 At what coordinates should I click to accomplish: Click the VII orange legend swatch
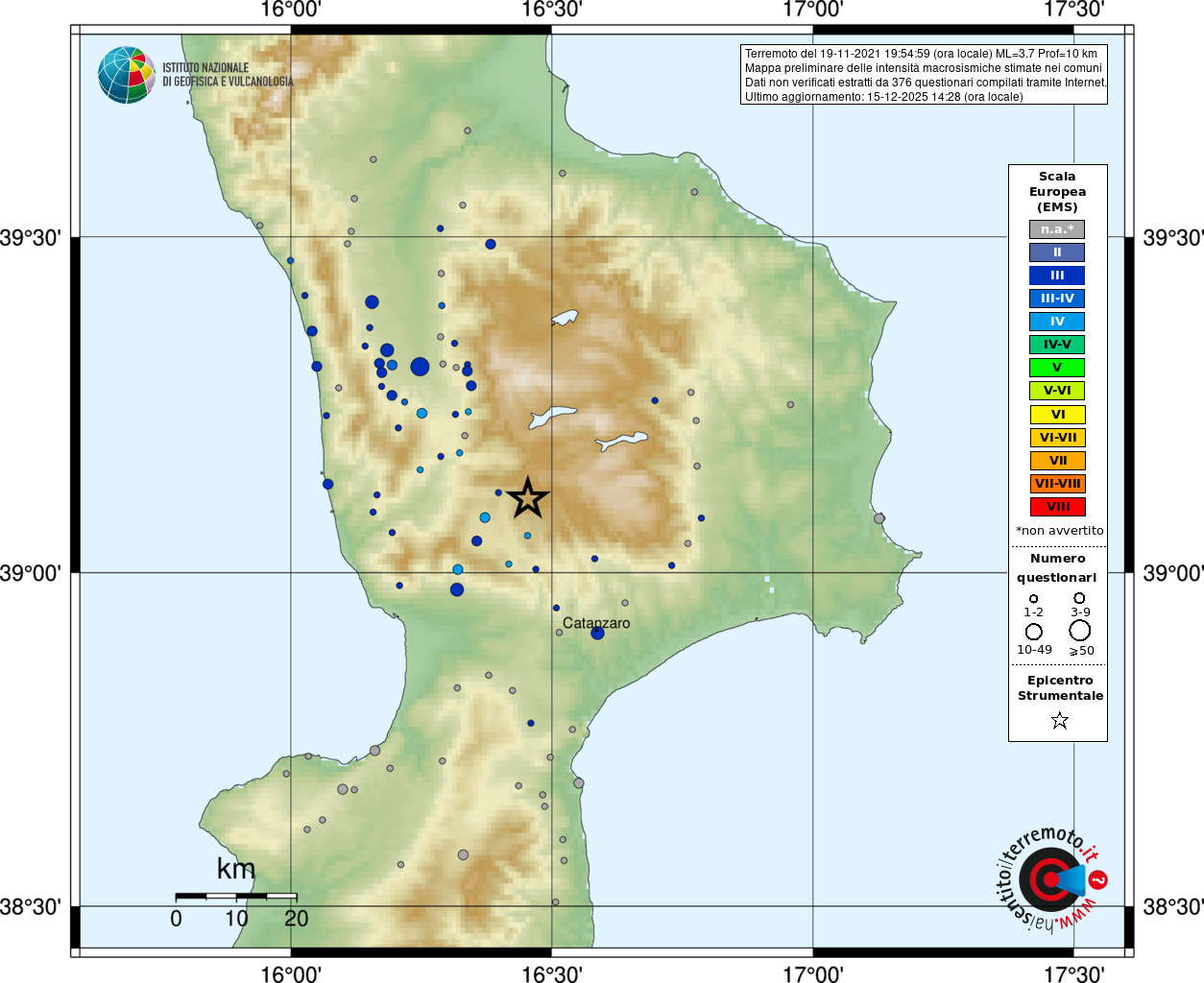click(x=1057, y=461)
